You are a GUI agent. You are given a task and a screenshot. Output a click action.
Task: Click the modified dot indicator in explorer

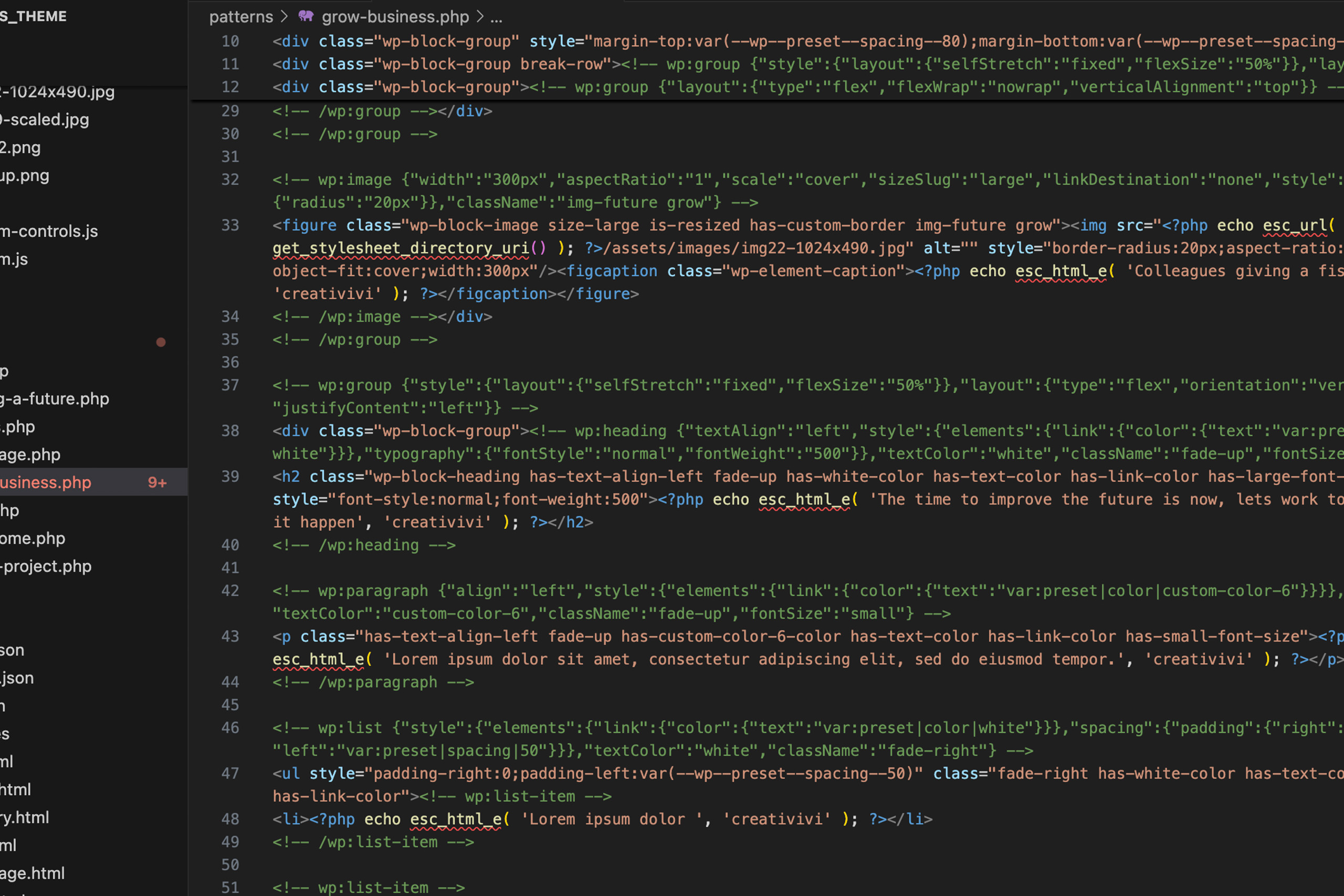(x=161, y=342)
